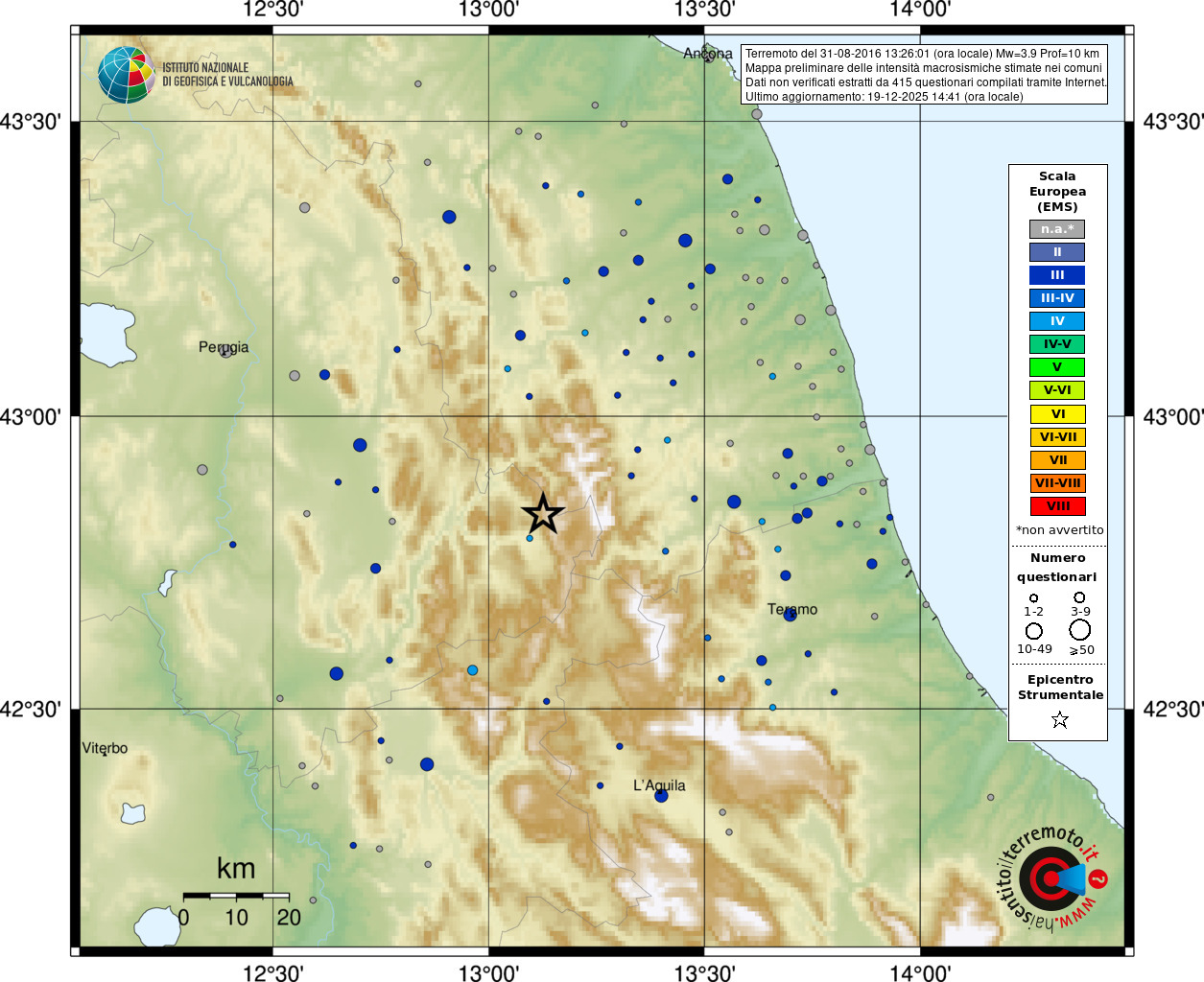Click the Teramo city label
The image size is (1204, 982).
click(x=792, y=609)
